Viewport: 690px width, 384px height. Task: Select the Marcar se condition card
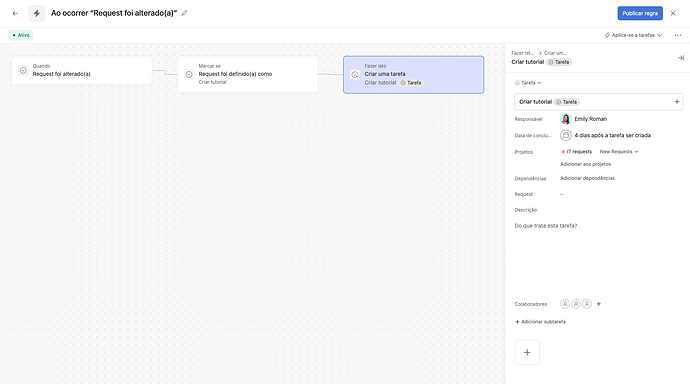248,74
